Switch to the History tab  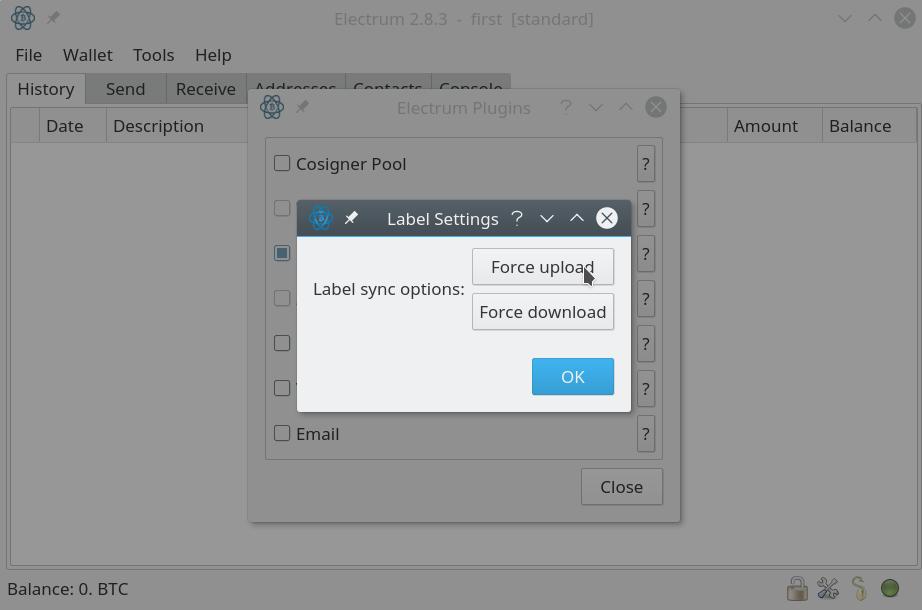coord(46,89)
